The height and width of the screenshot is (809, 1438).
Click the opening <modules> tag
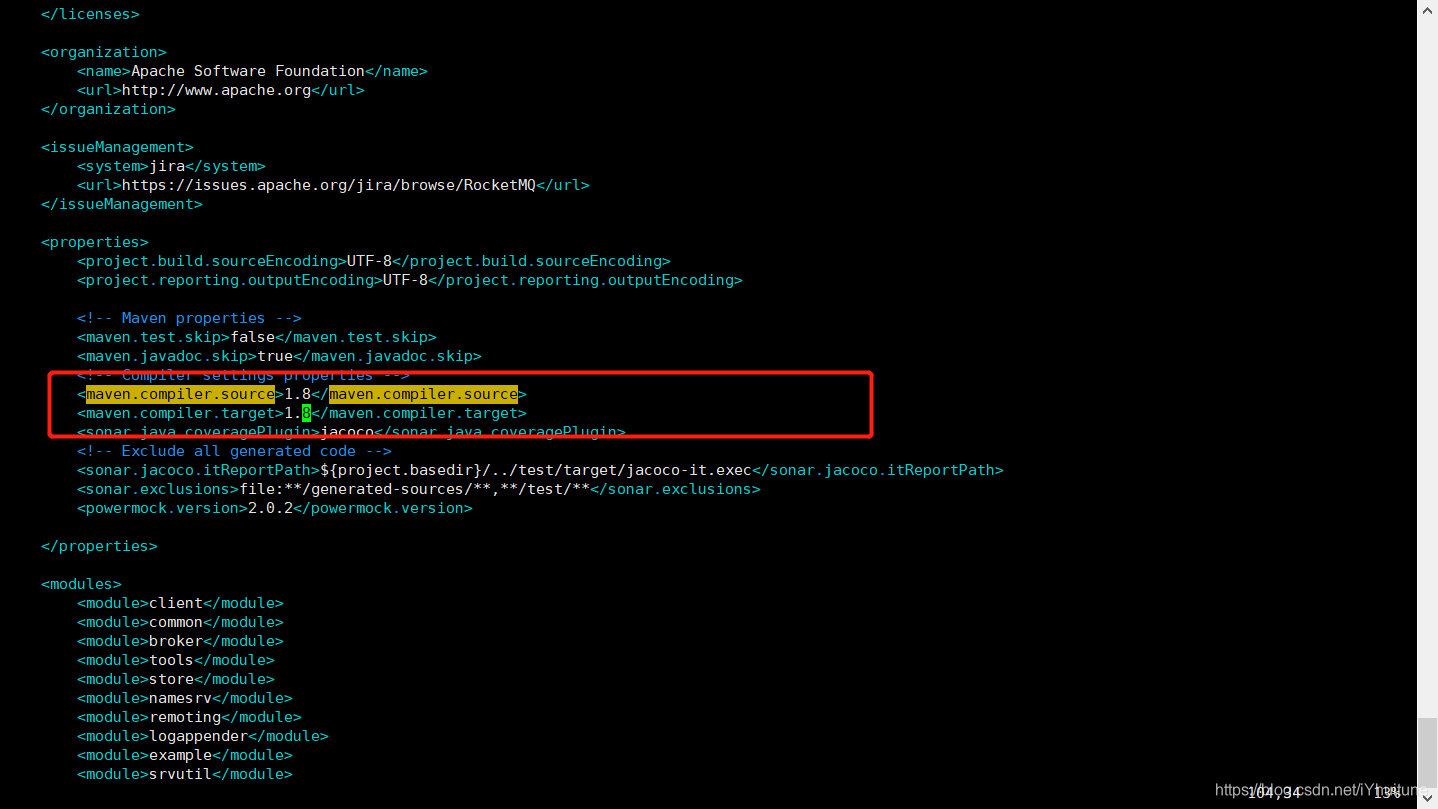tap(81, 584)
